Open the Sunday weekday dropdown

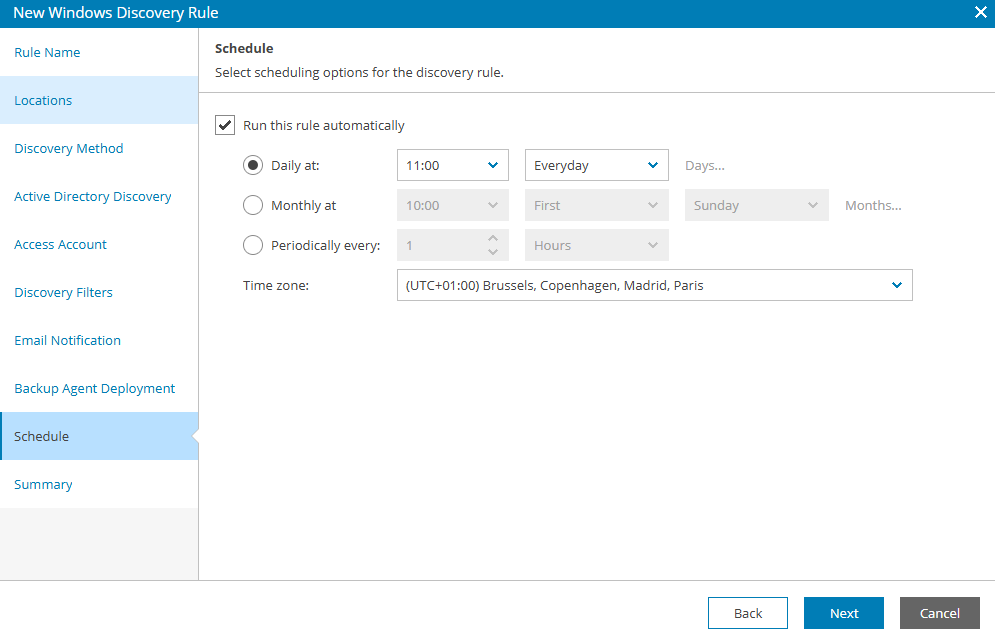pyautogui.click(x=756, y=206)
